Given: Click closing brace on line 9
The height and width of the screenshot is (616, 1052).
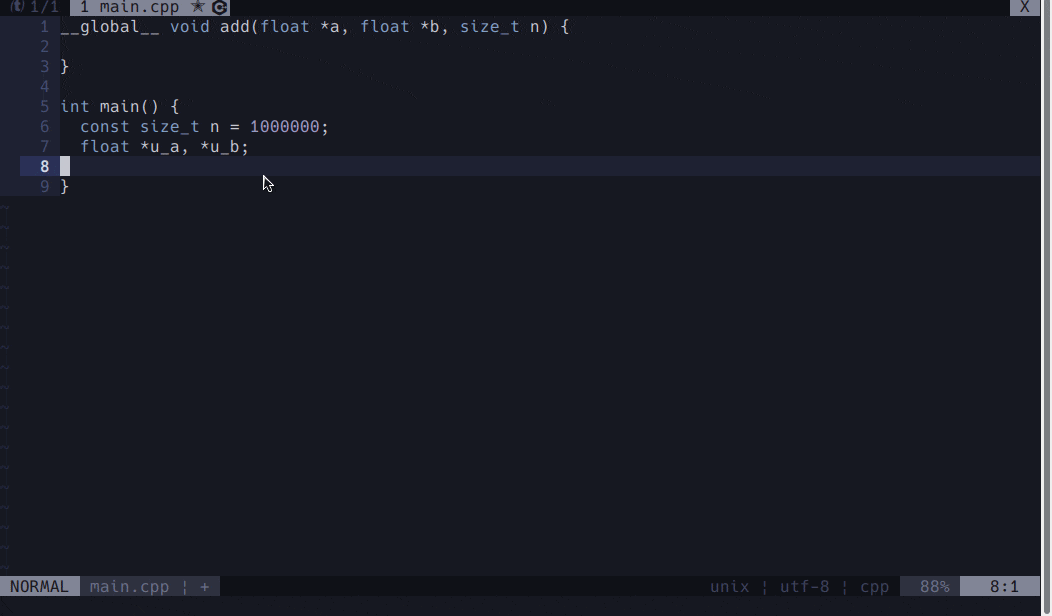Looking at the screenshot, I should 64,187.
